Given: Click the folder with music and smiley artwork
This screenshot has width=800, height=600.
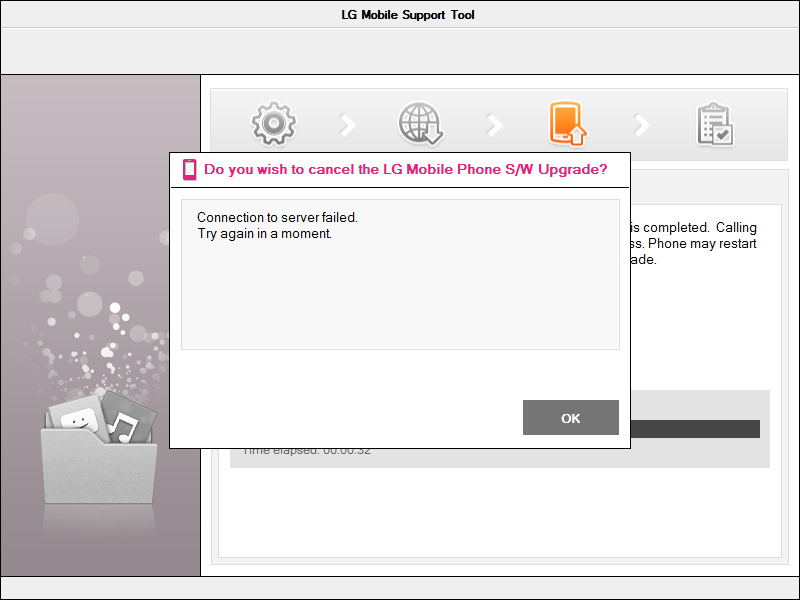Looking at the screenshot, I should pyautogui.click(x=99, y=447).
